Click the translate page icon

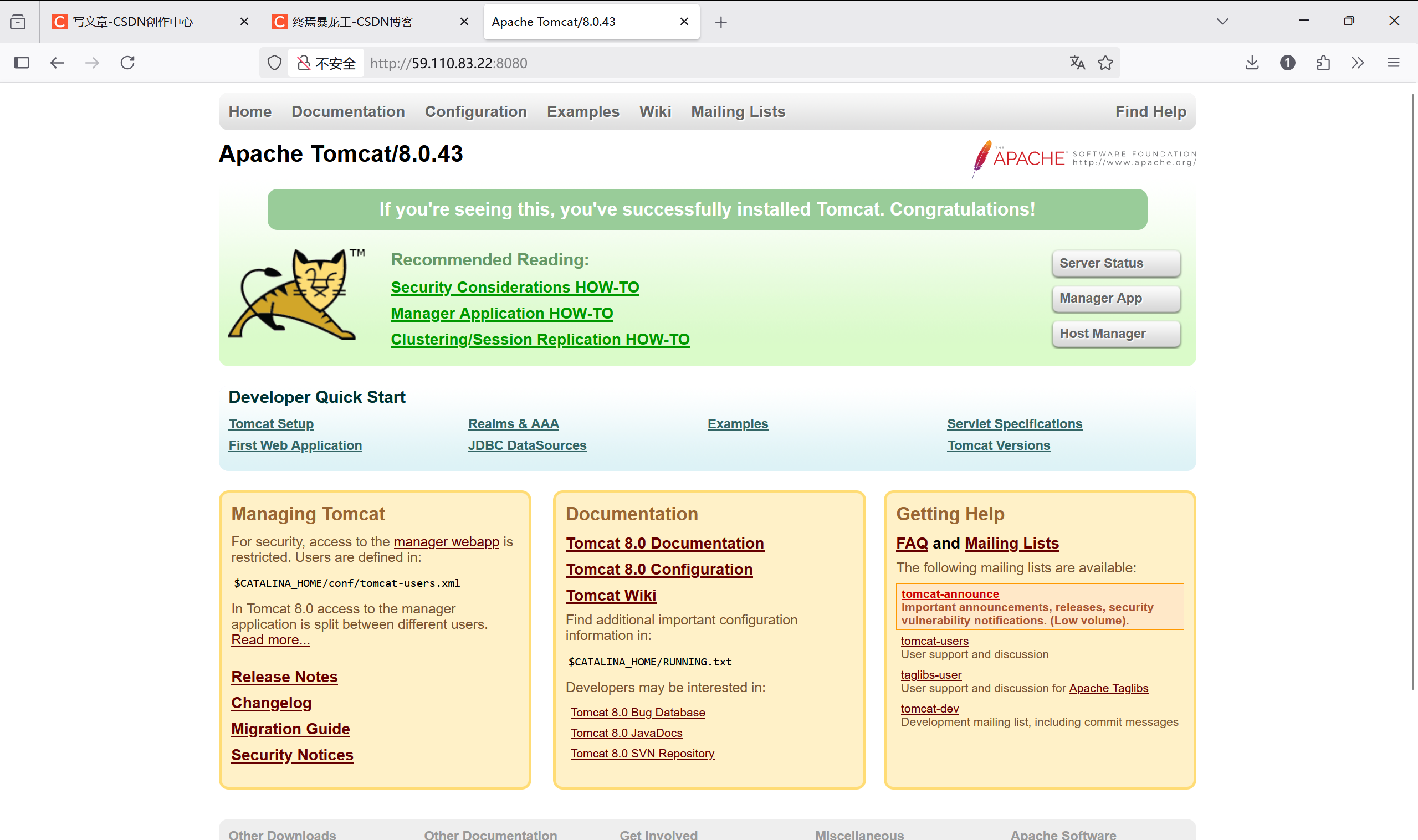click(1077, 63)
